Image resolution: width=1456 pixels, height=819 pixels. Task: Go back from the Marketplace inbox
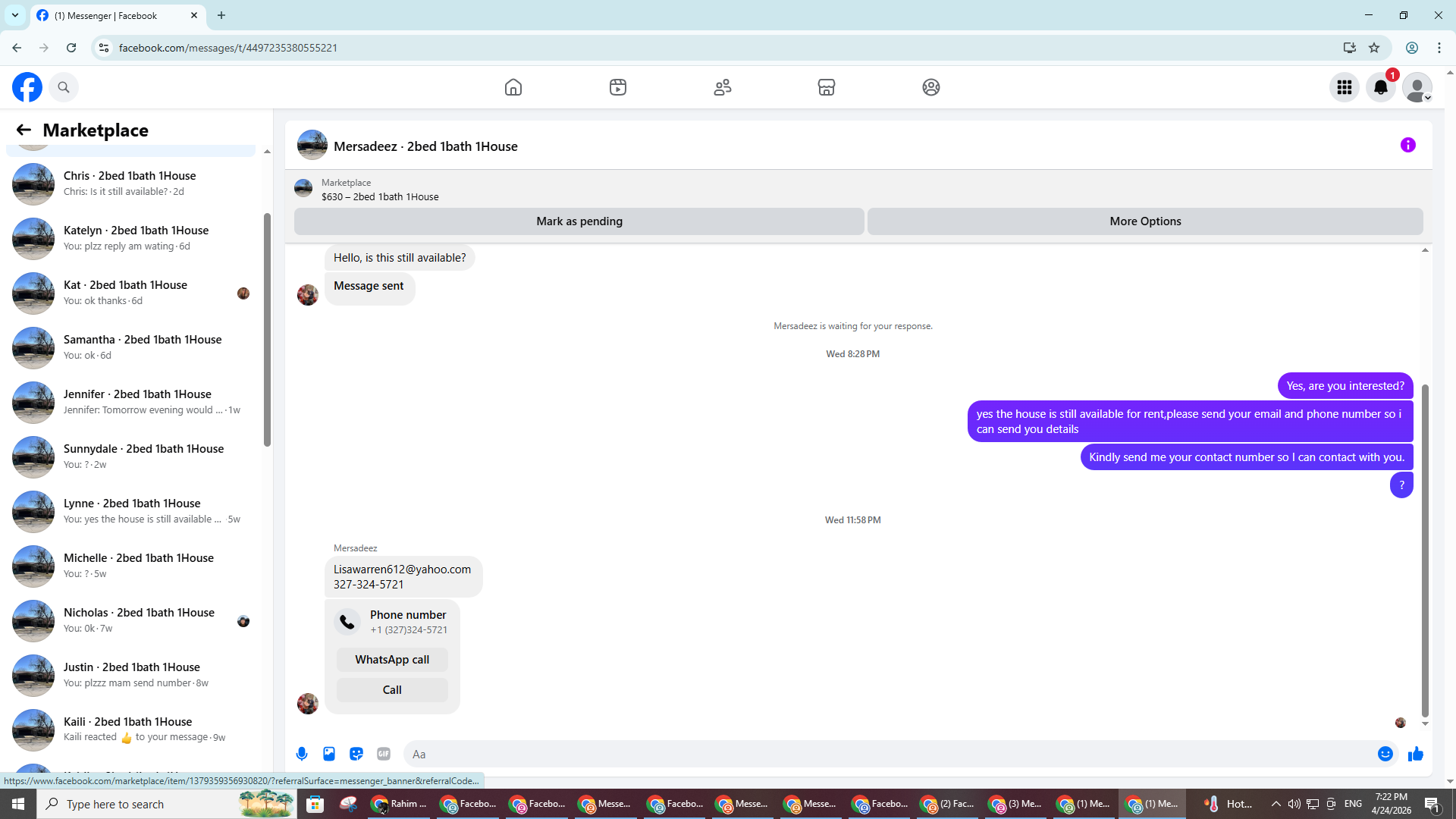[x=24, y=130]
